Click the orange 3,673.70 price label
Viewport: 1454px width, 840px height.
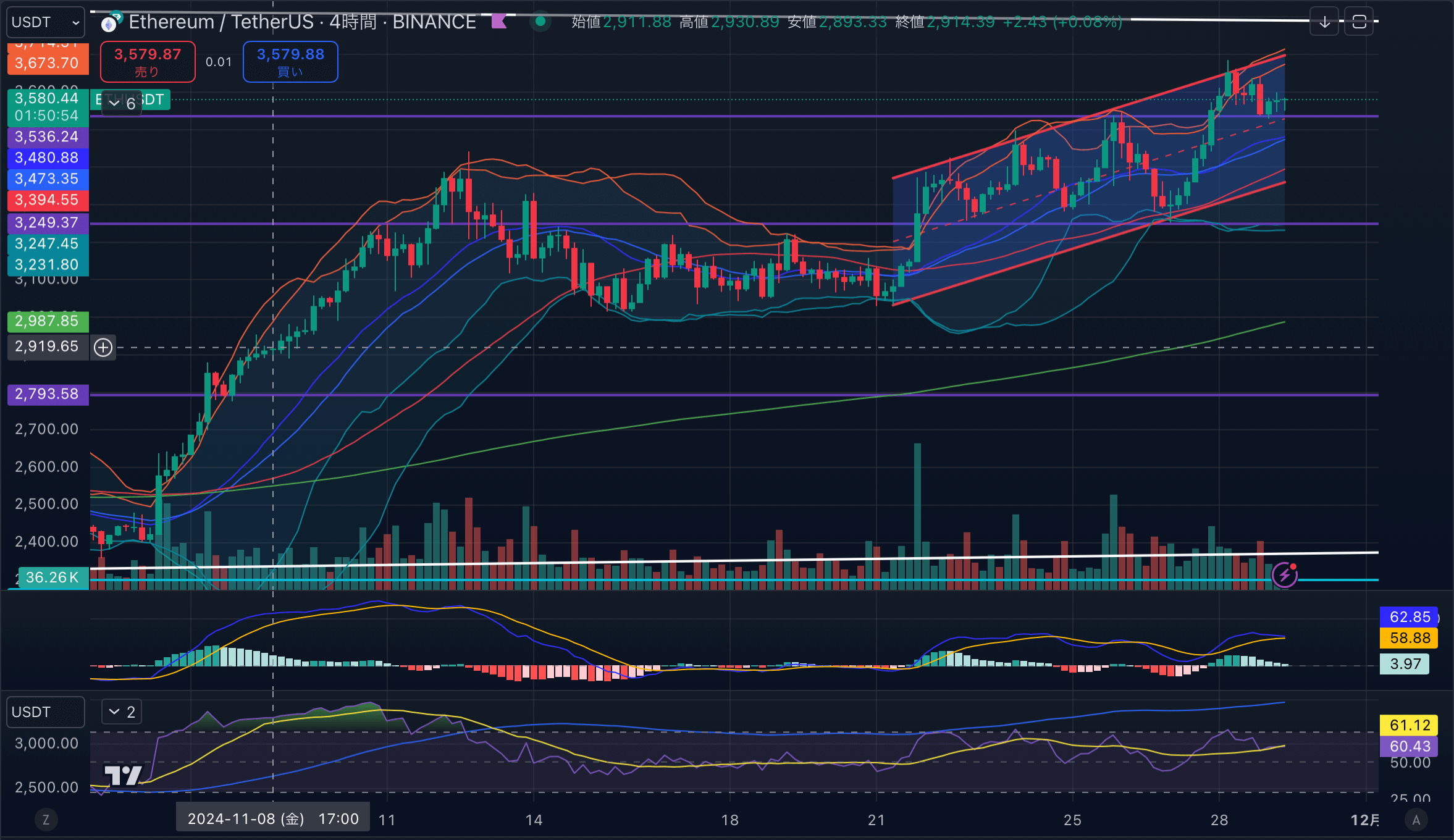tap(48, 63)
